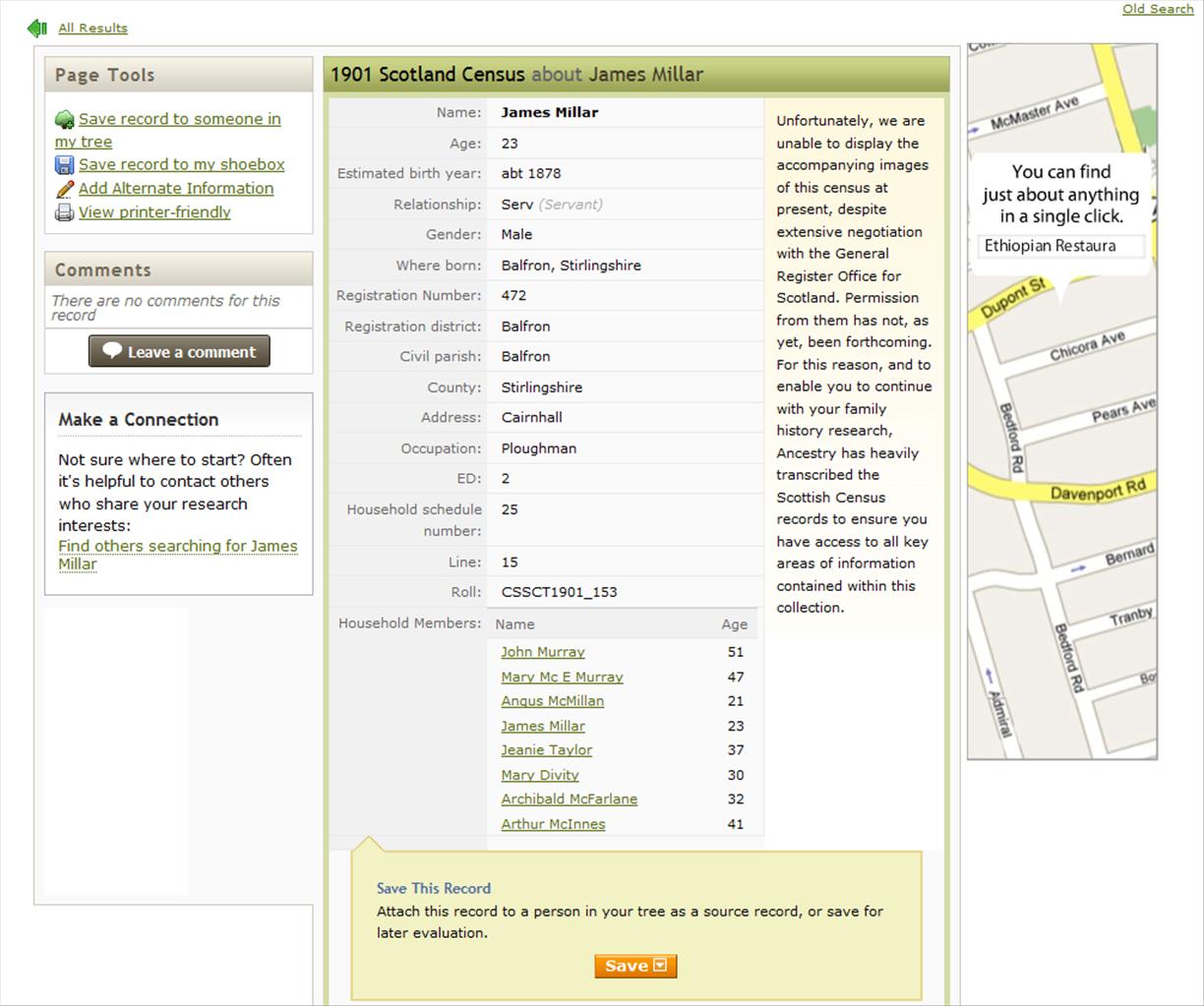Click the printer icon

point(65,212)
